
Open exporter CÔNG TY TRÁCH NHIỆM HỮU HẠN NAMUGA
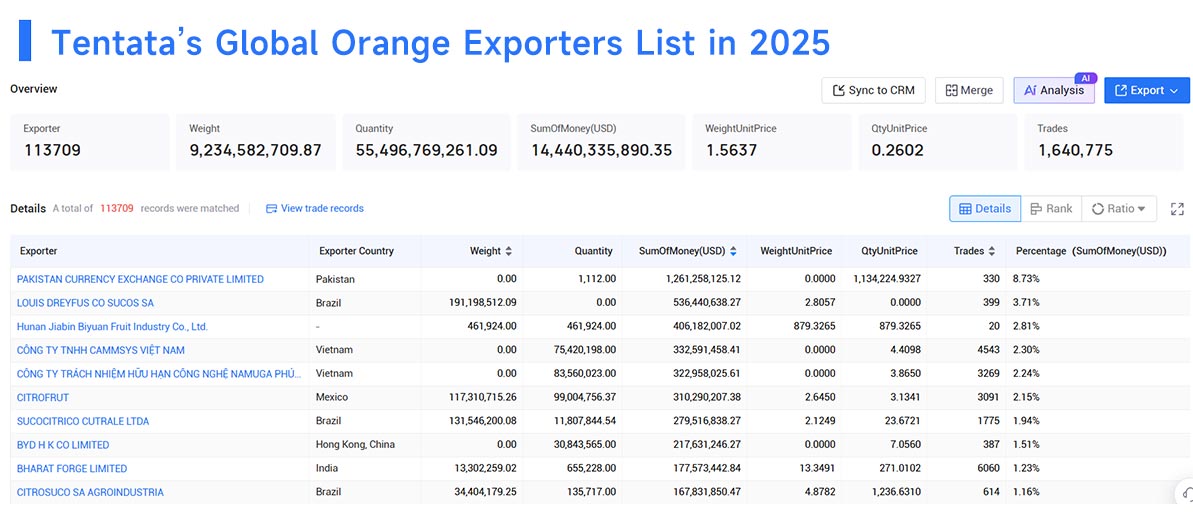coord(159,374)
